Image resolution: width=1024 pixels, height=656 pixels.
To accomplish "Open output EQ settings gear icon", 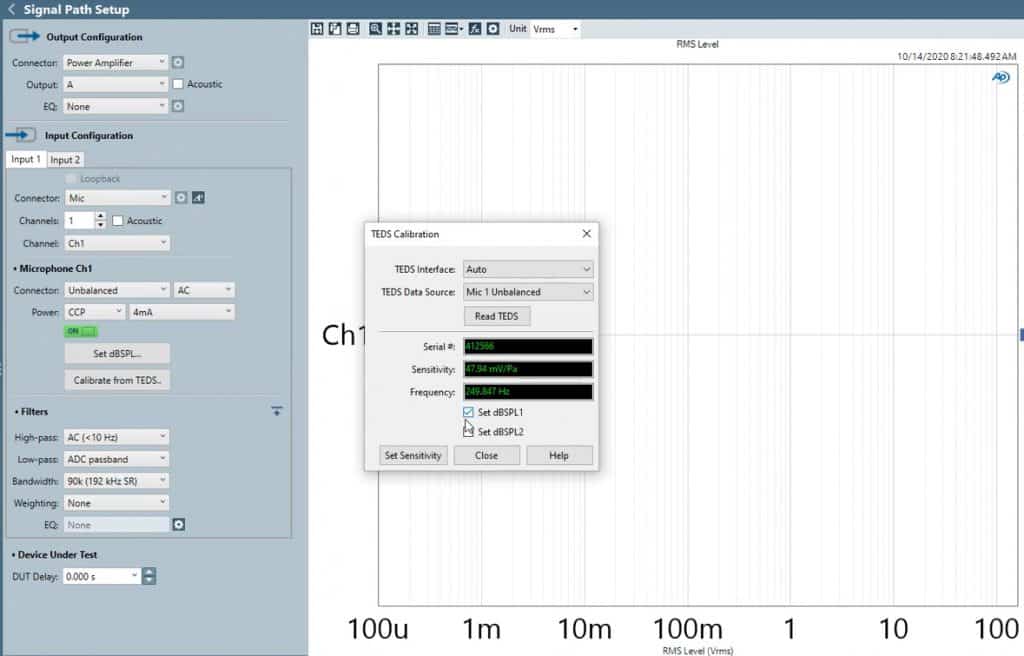I will [178, 106].
